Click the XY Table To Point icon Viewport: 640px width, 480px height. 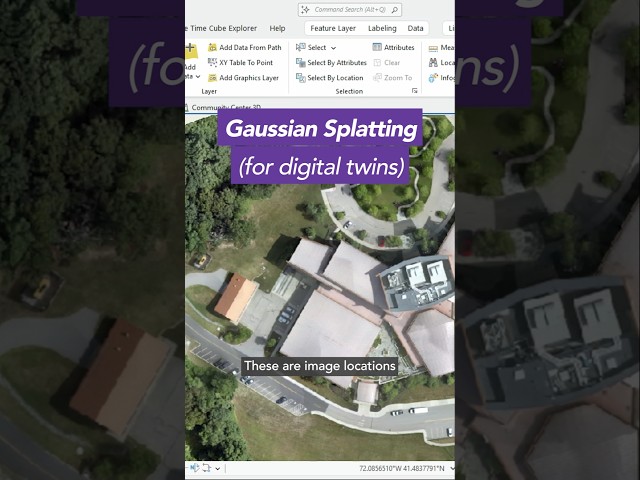coord(212,62)
